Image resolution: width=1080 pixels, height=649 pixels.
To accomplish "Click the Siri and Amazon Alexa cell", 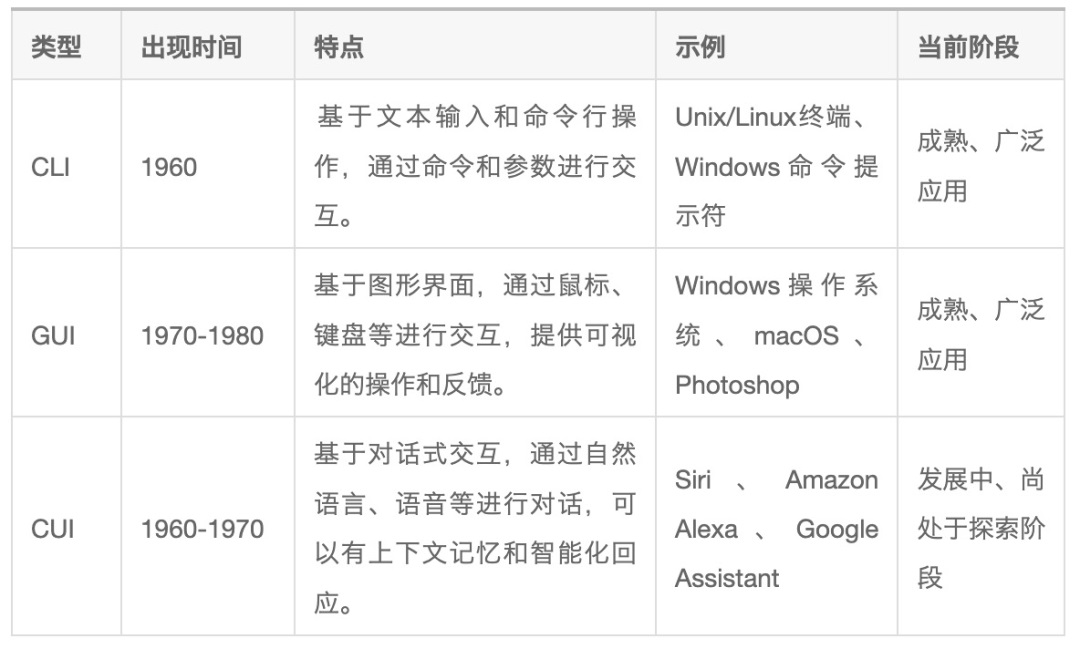I will [x=776, y=528].
